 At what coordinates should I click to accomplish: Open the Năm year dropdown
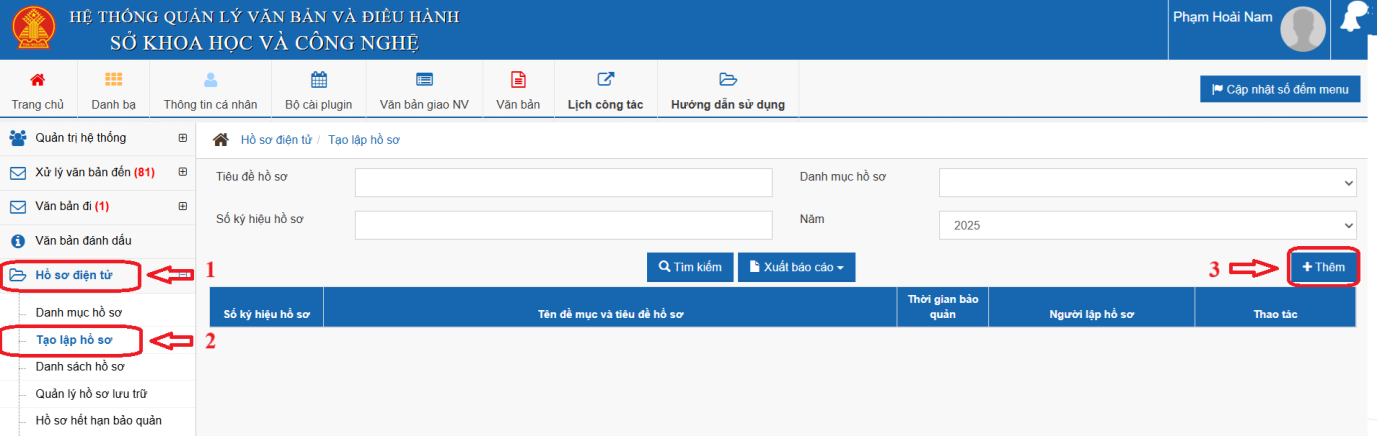click(x=1147, y=225)
